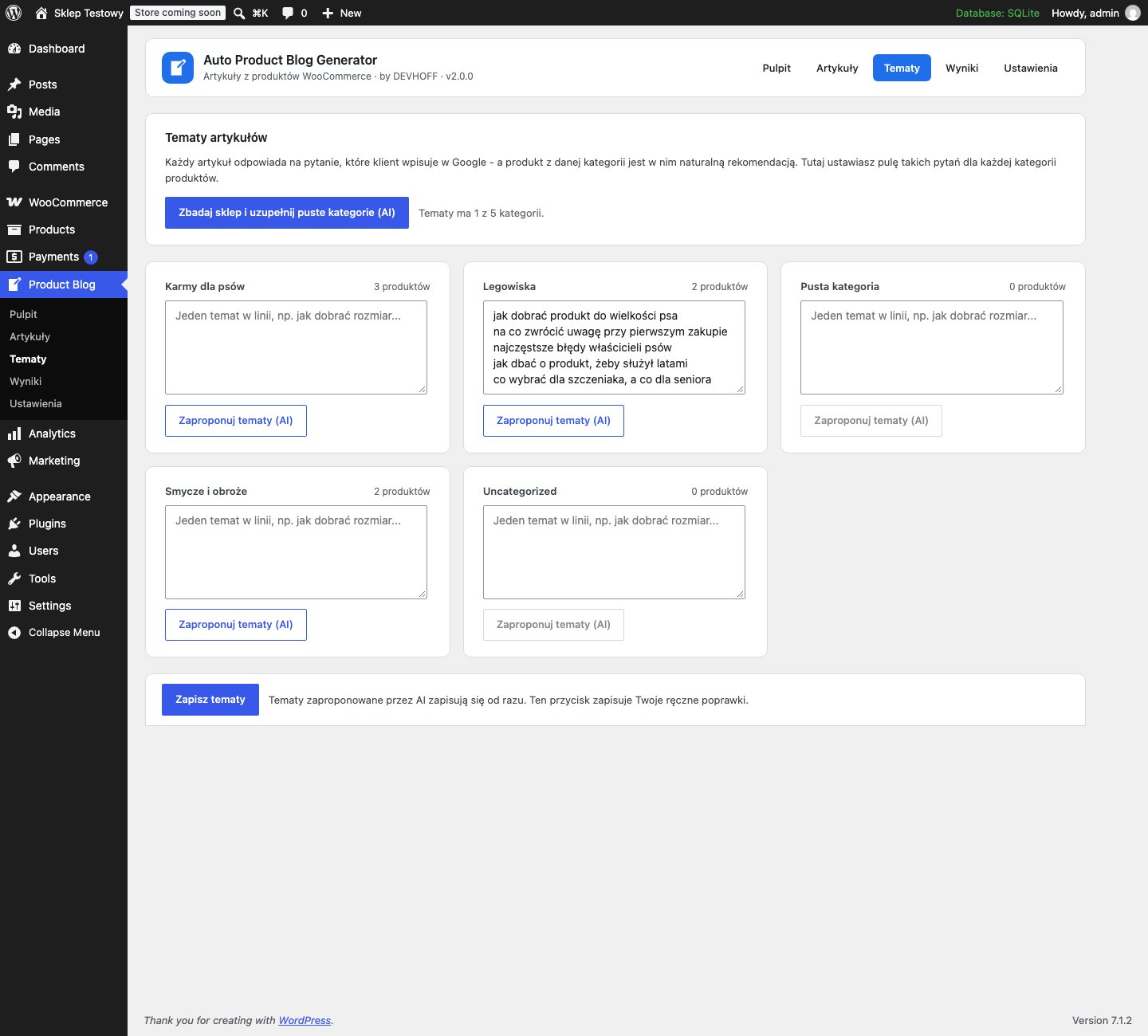Click the Legowiska textarea resize handle
1148x1036 pixels.
click(x=741, y=390)
